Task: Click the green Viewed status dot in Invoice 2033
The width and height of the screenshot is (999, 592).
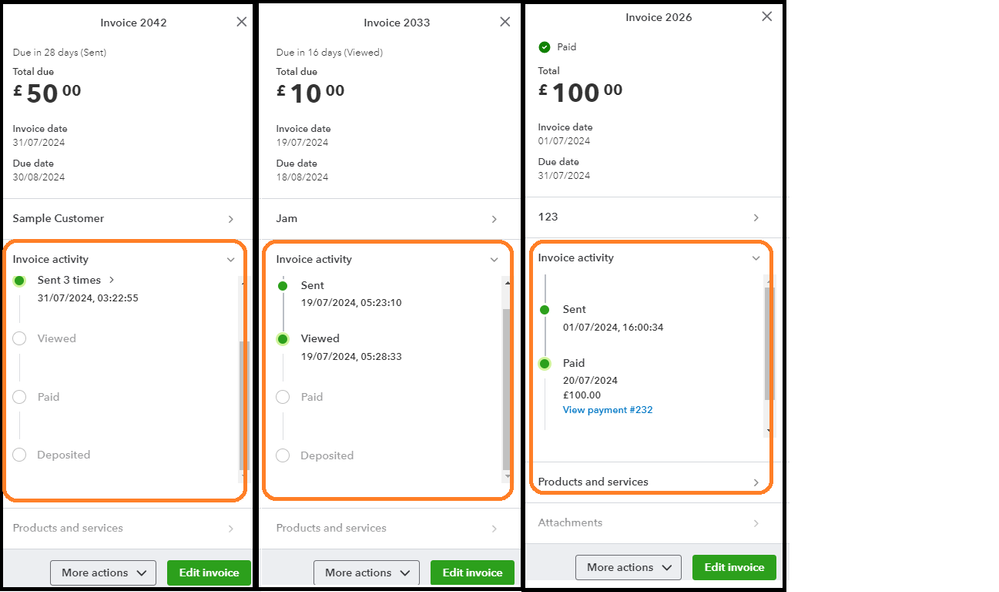Action: (283, 339)
